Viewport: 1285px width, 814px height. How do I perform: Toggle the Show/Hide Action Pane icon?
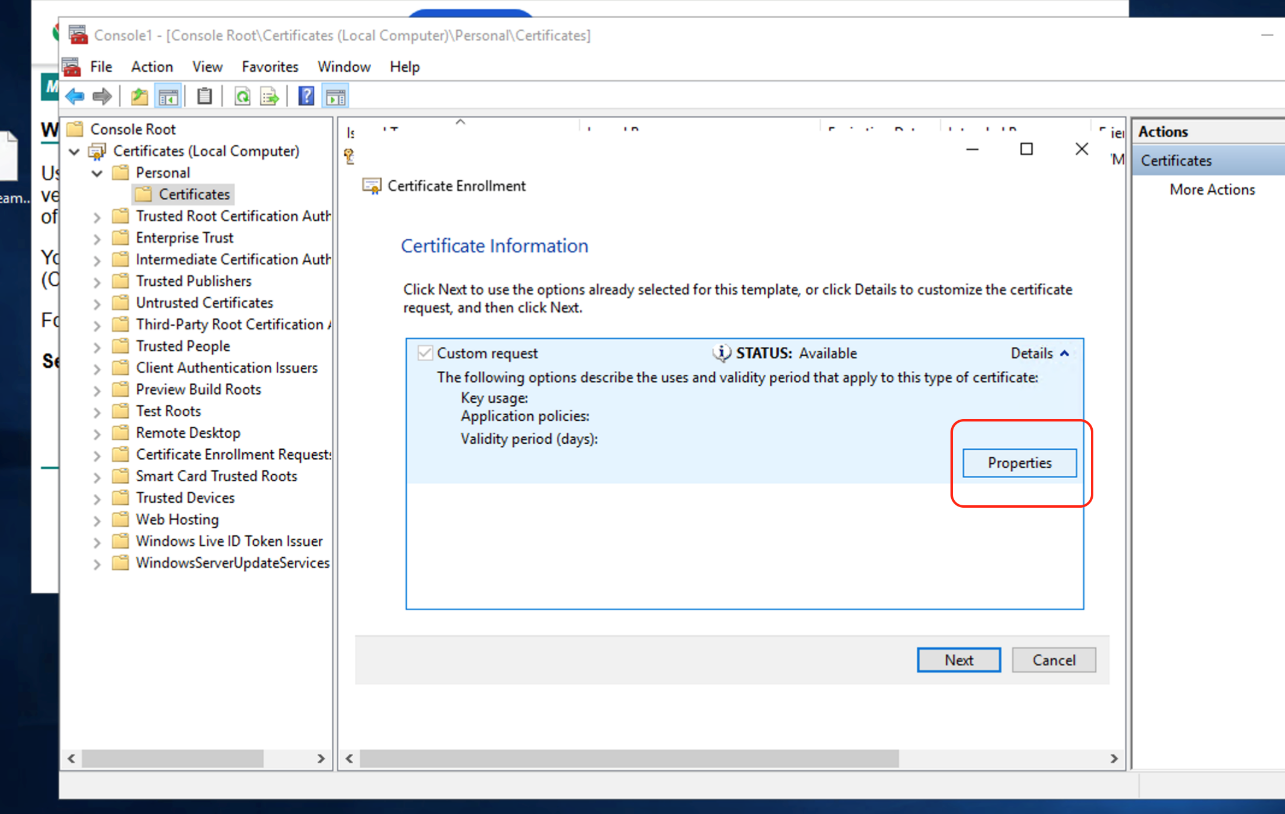click(336, 96)
